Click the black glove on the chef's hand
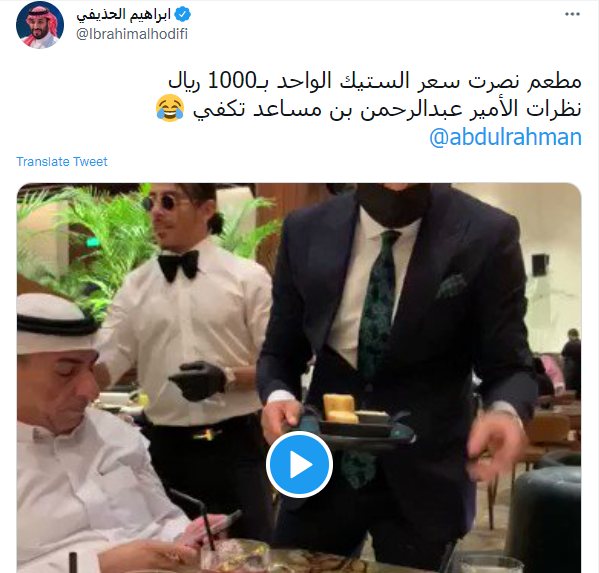The image size is (599, 573). (x=198, y=380)
